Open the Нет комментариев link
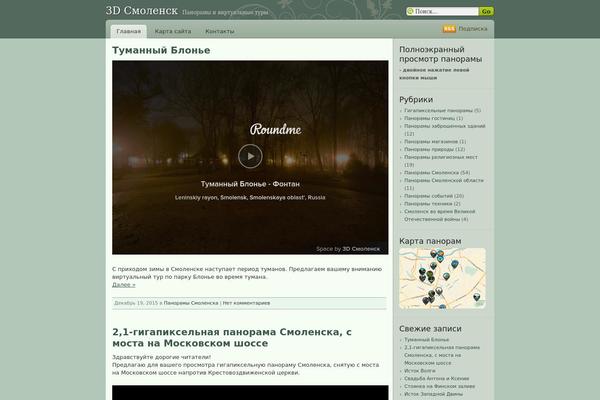The image size is (600, 400). click(246, 303)
